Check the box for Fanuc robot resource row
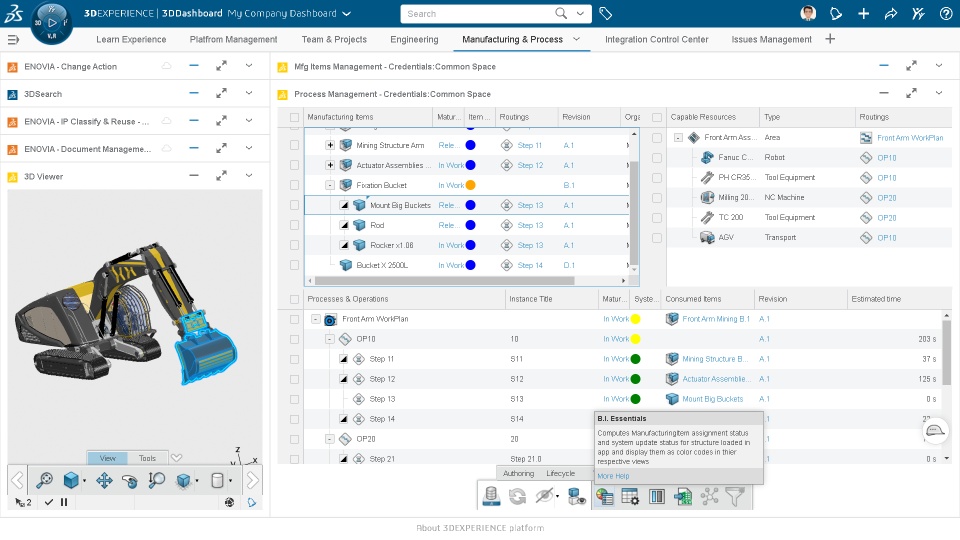Screen dimensions: 960x540 [657, 158]
